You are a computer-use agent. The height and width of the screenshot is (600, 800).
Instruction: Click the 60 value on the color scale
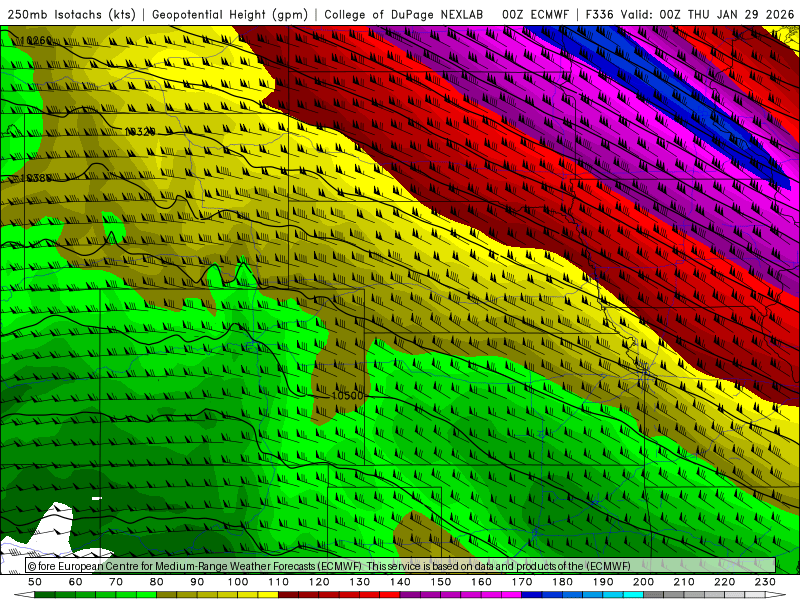(x=76, y=582)
